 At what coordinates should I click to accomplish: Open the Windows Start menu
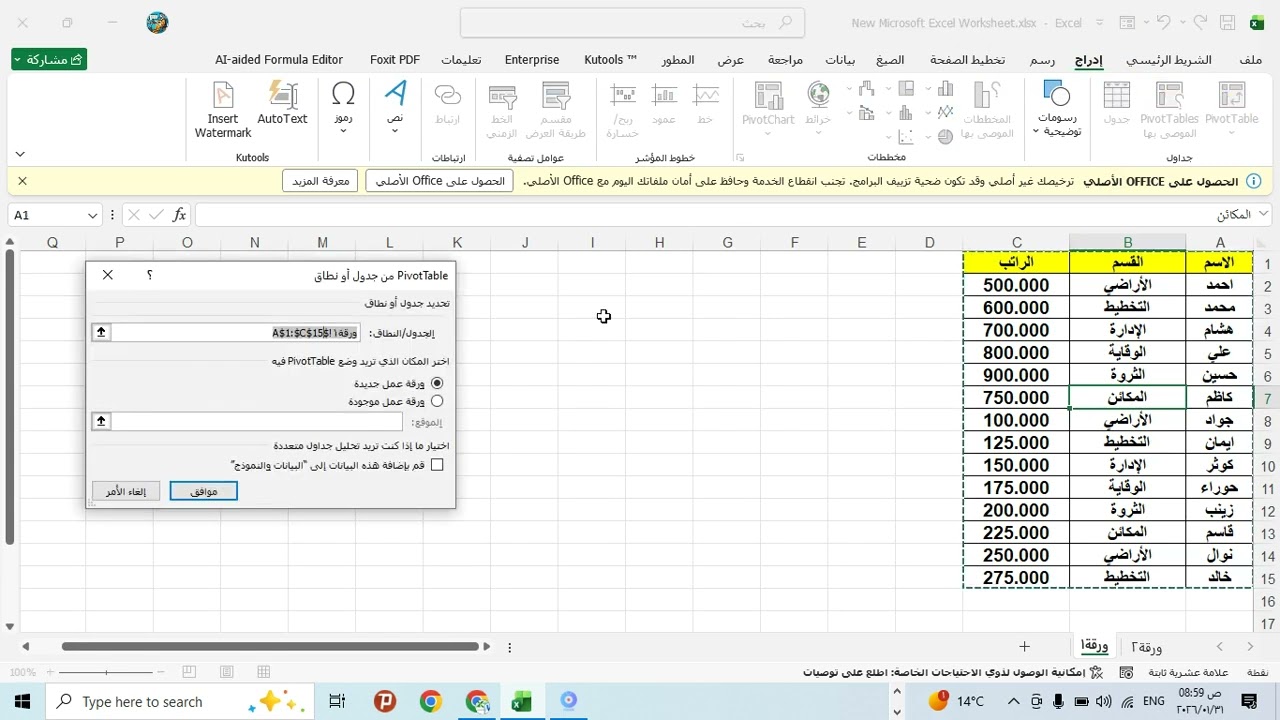tap(22, 701)
